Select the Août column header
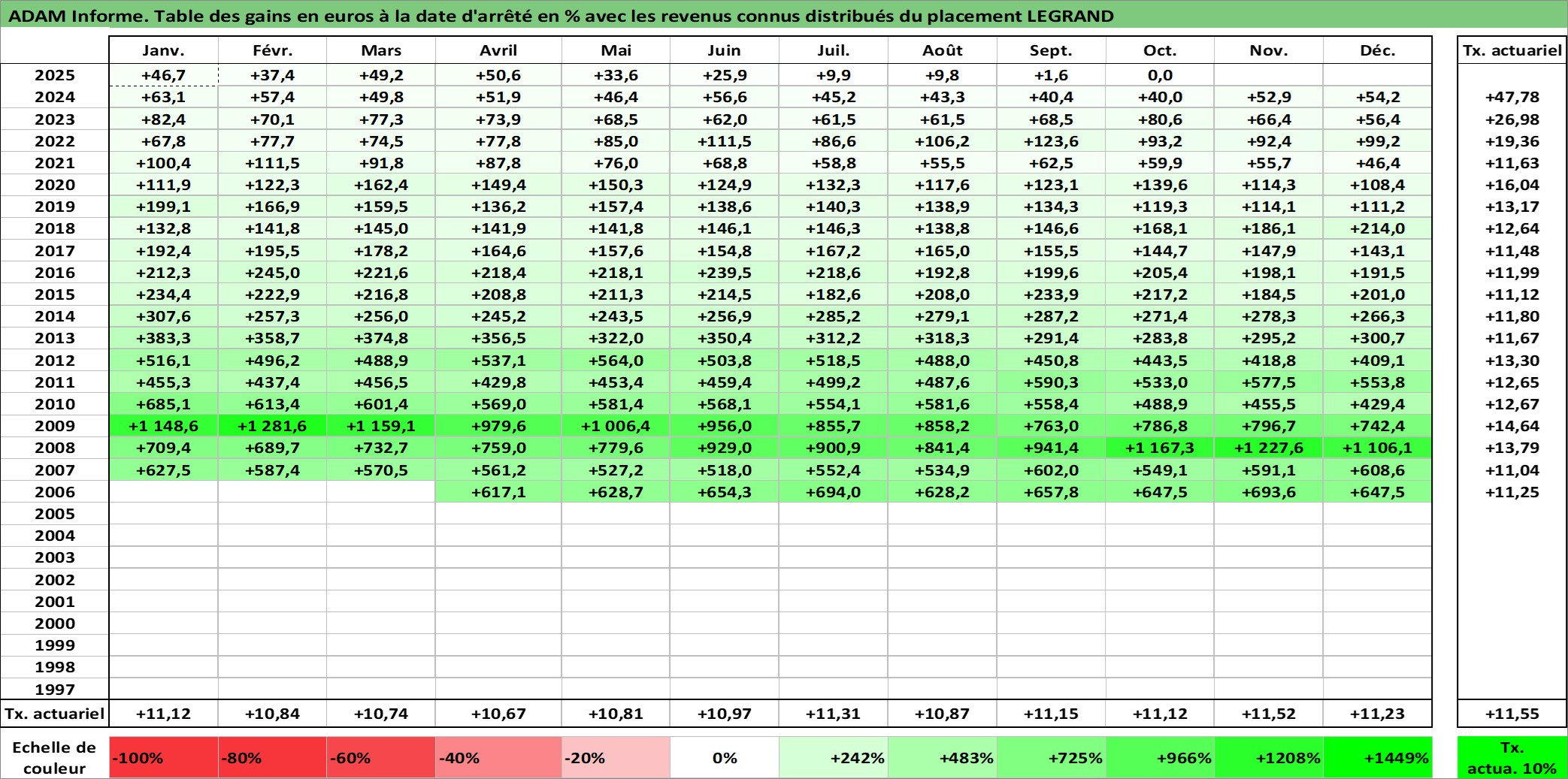Image resolution: width=1568 pixels, height=779 pixels. click(x=943, y=50)
